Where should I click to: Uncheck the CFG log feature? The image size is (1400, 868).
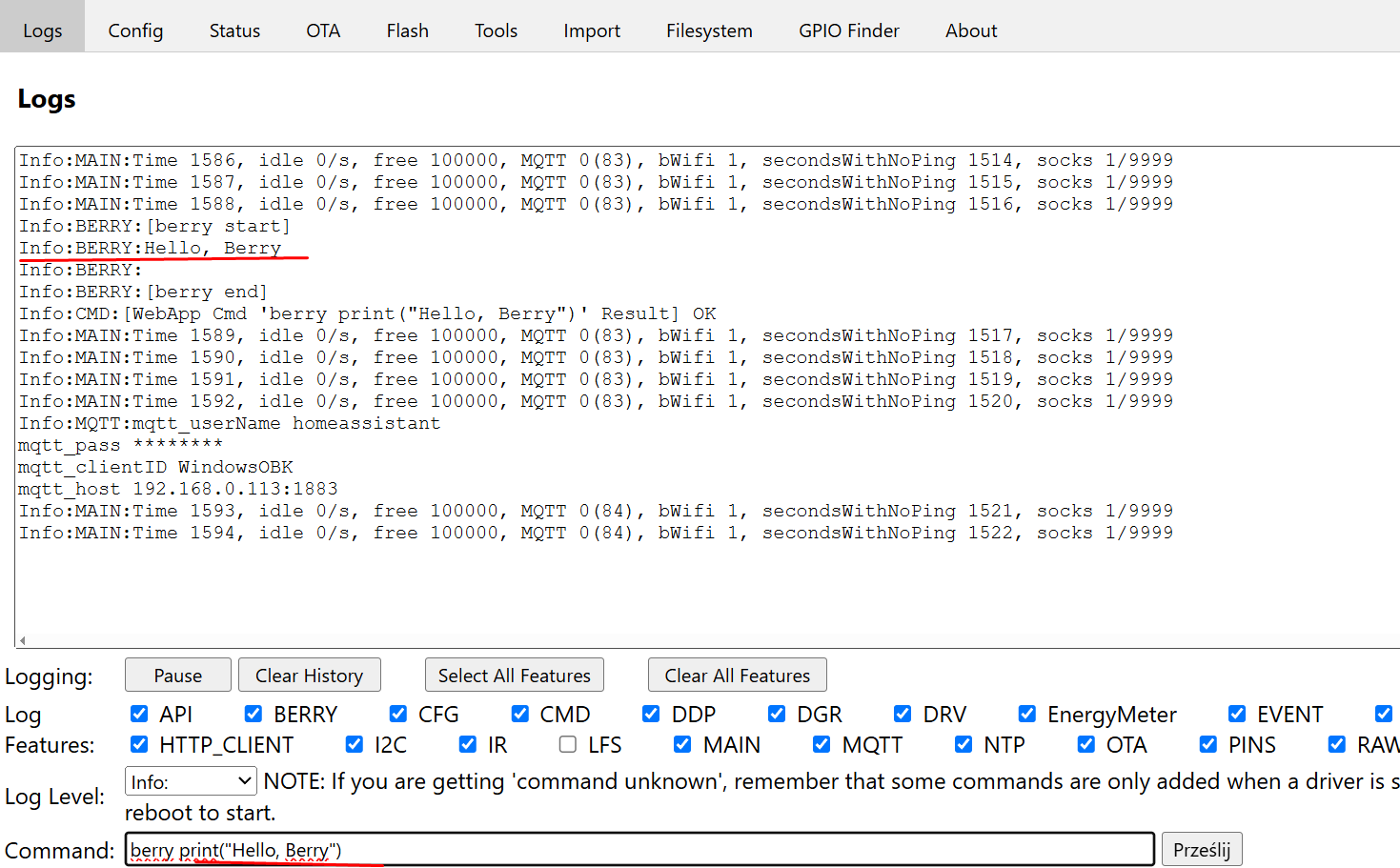click(398, 714)
